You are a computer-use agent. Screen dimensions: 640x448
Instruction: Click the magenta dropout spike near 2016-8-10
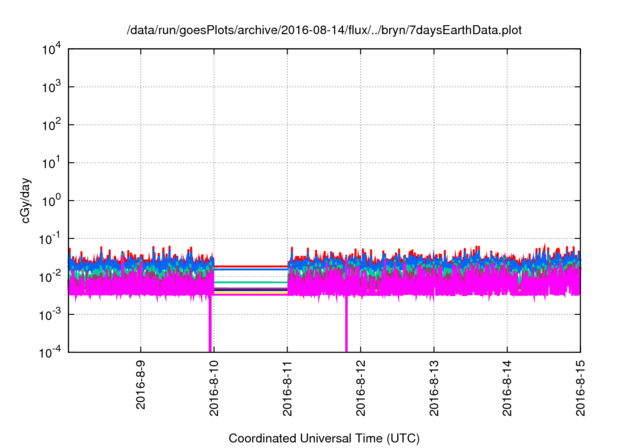pyautogui.click(x=210, y=324)
